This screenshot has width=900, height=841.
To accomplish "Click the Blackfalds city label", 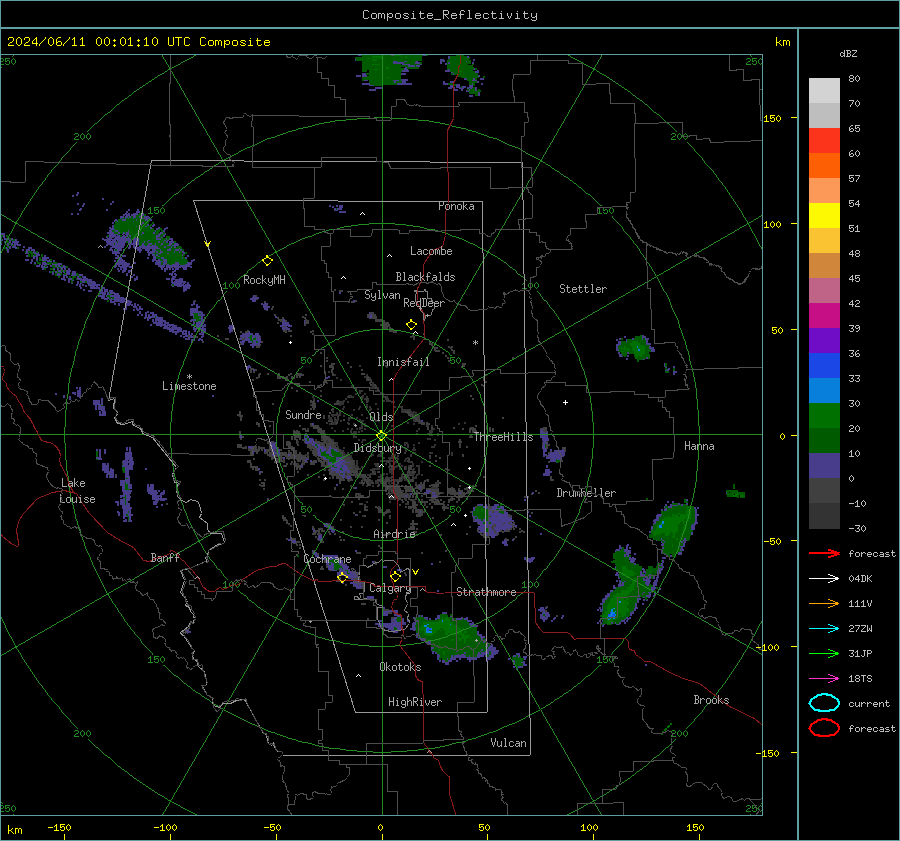I will pos(425,277).
